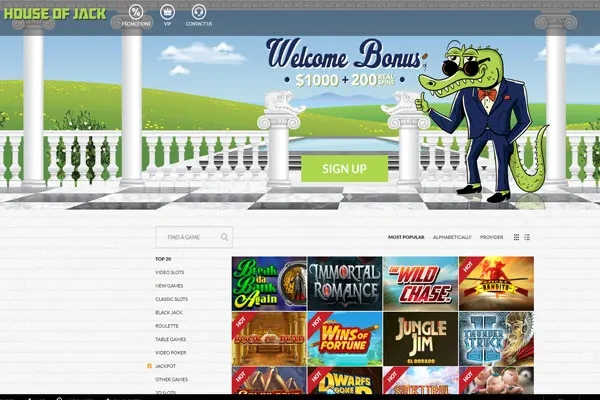The image size is (600, 400).
Task: Sort games Alphabetically
Action: point(452,238)
